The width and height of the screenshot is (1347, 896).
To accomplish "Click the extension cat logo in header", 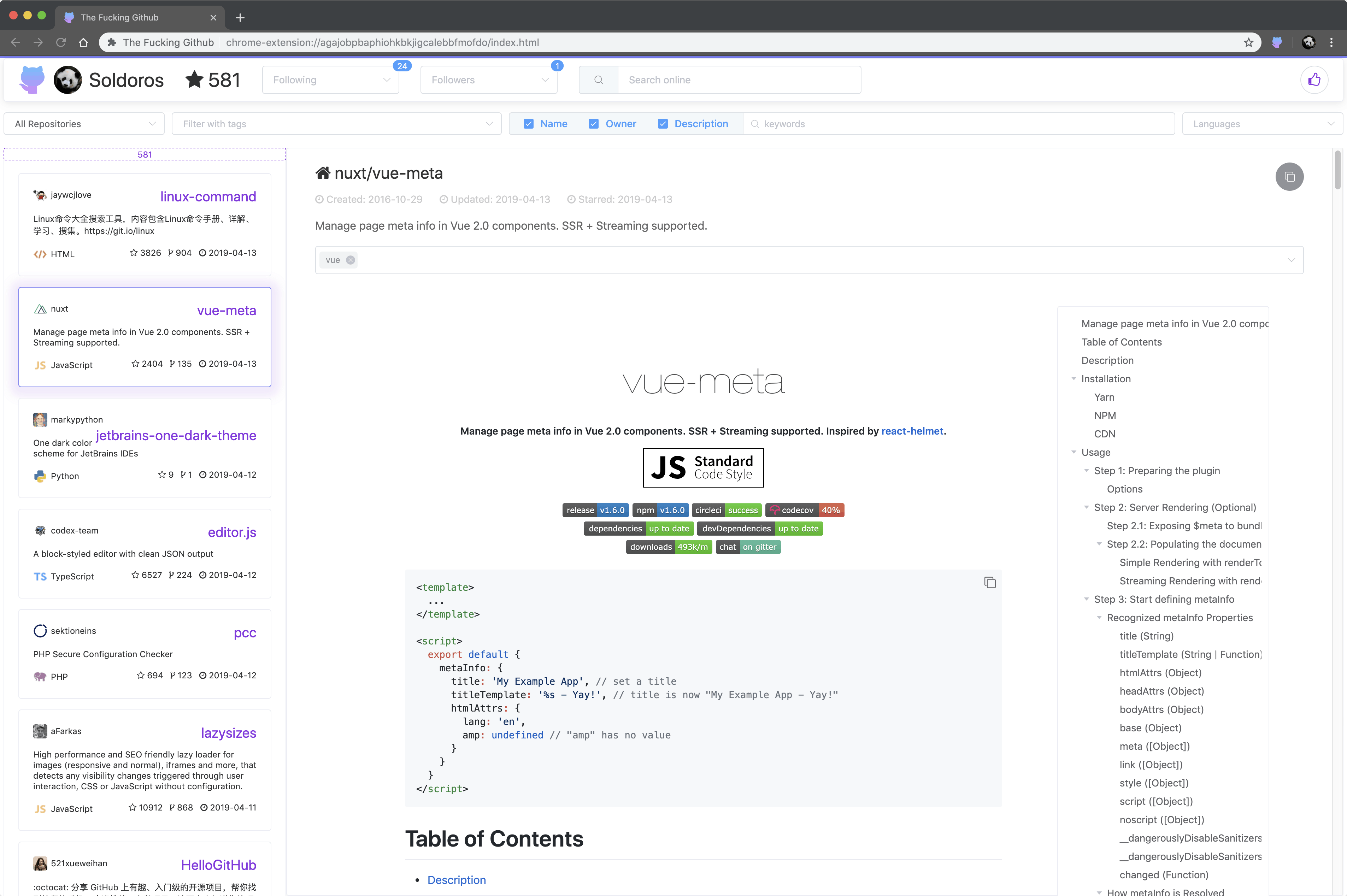I will pyautogui.click(x=31, y=80).
